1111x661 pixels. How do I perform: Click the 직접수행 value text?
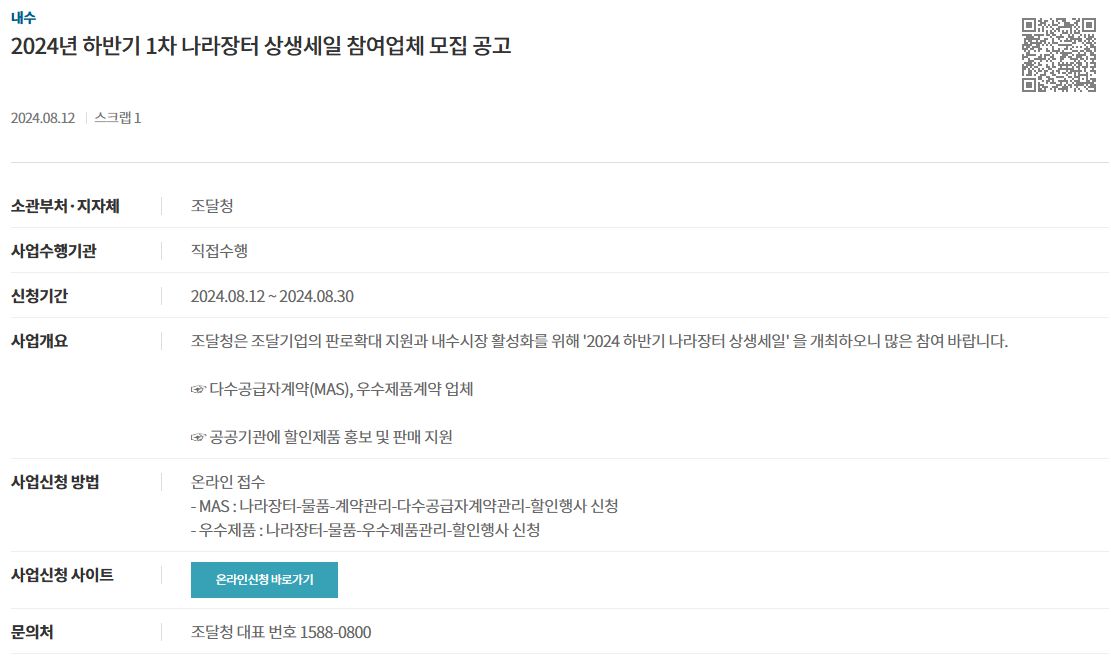(x=219, y=251)
